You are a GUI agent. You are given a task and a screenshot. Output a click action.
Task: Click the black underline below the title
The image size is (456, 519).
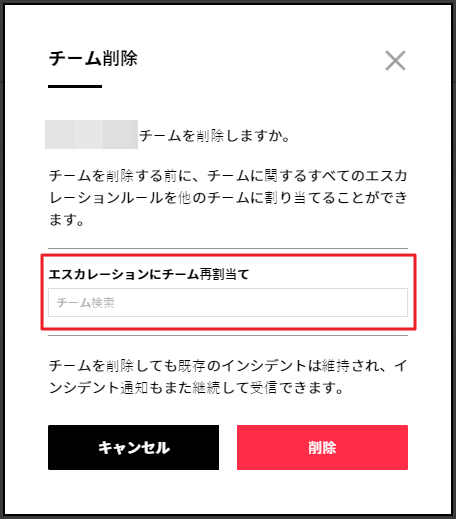tap(75, 86)
